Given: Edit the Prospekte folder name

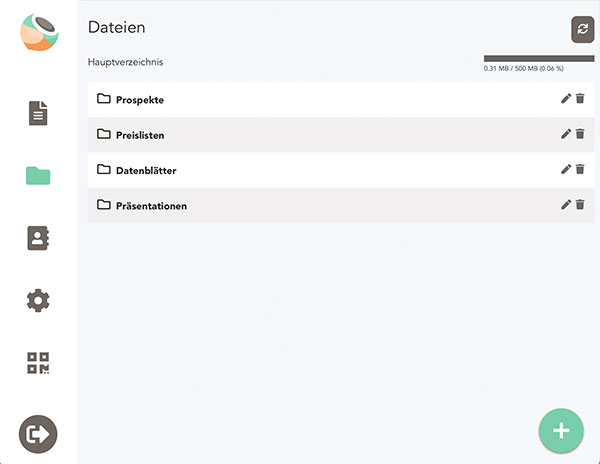Looking at the screenshot, I should pyautogui.click(x=566, y=99).
